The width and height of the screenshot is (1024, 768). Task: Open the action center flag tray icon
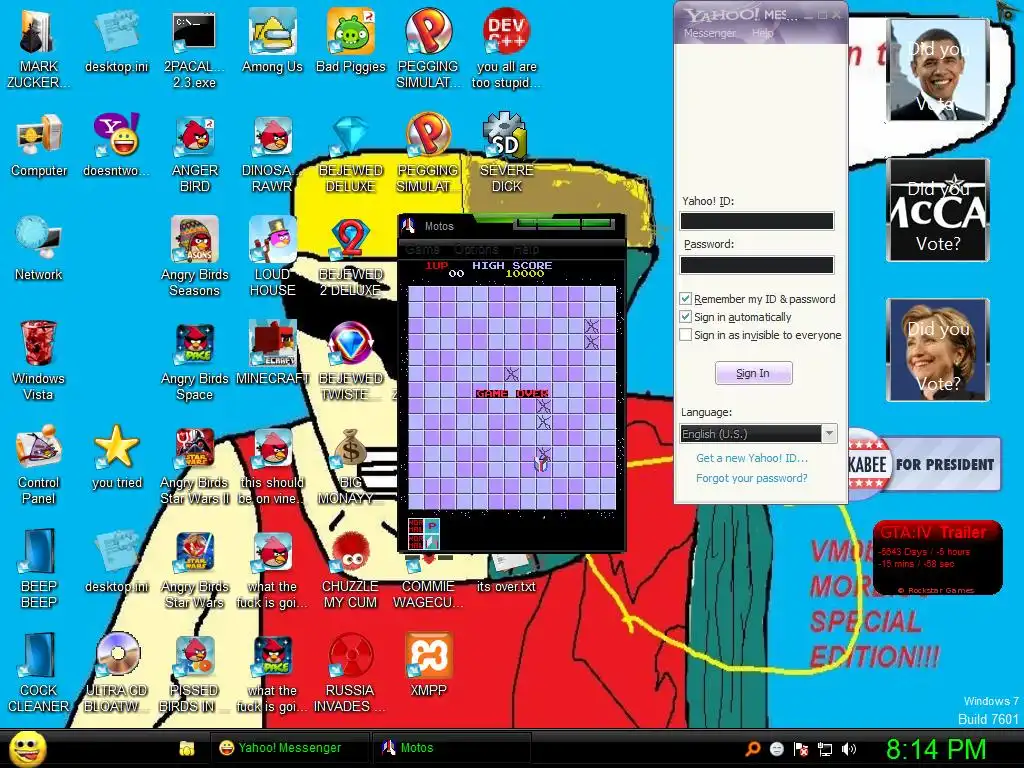point(801,749)
